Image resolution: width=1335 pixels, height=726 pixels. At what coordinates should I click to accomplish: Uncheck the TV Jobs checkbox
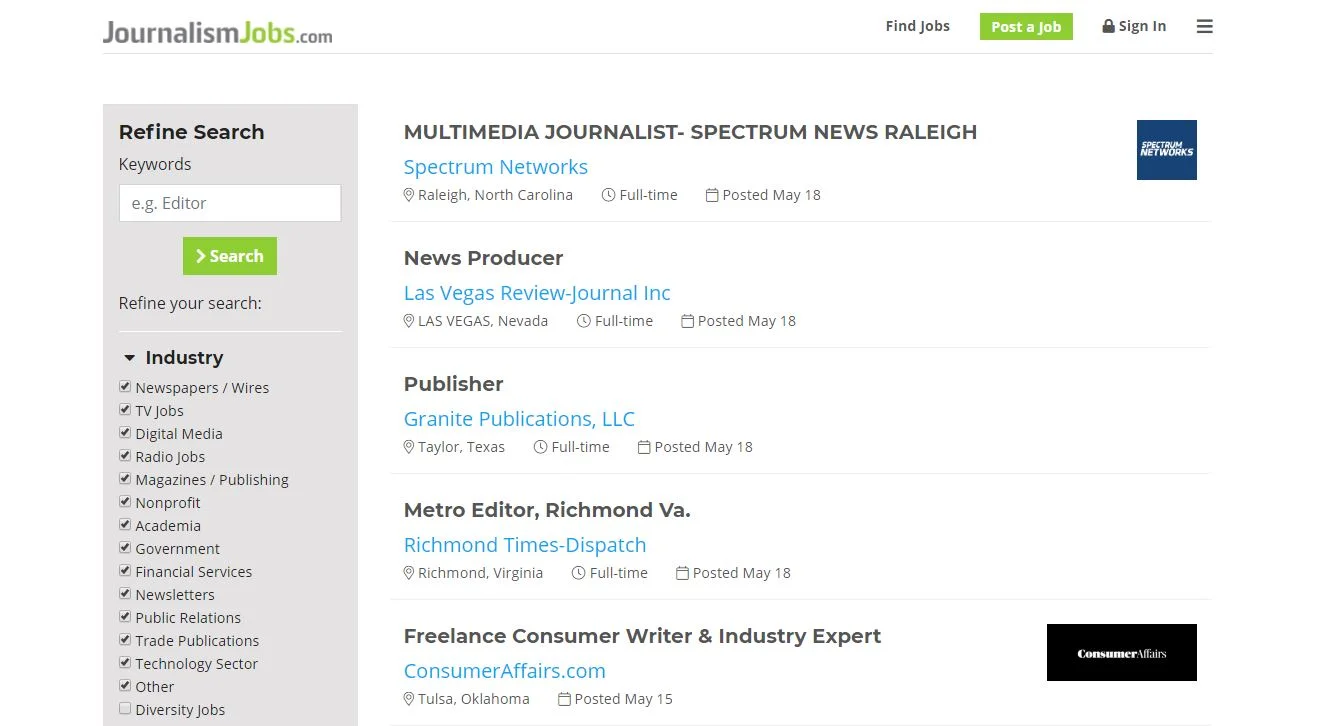click(125, 410)
